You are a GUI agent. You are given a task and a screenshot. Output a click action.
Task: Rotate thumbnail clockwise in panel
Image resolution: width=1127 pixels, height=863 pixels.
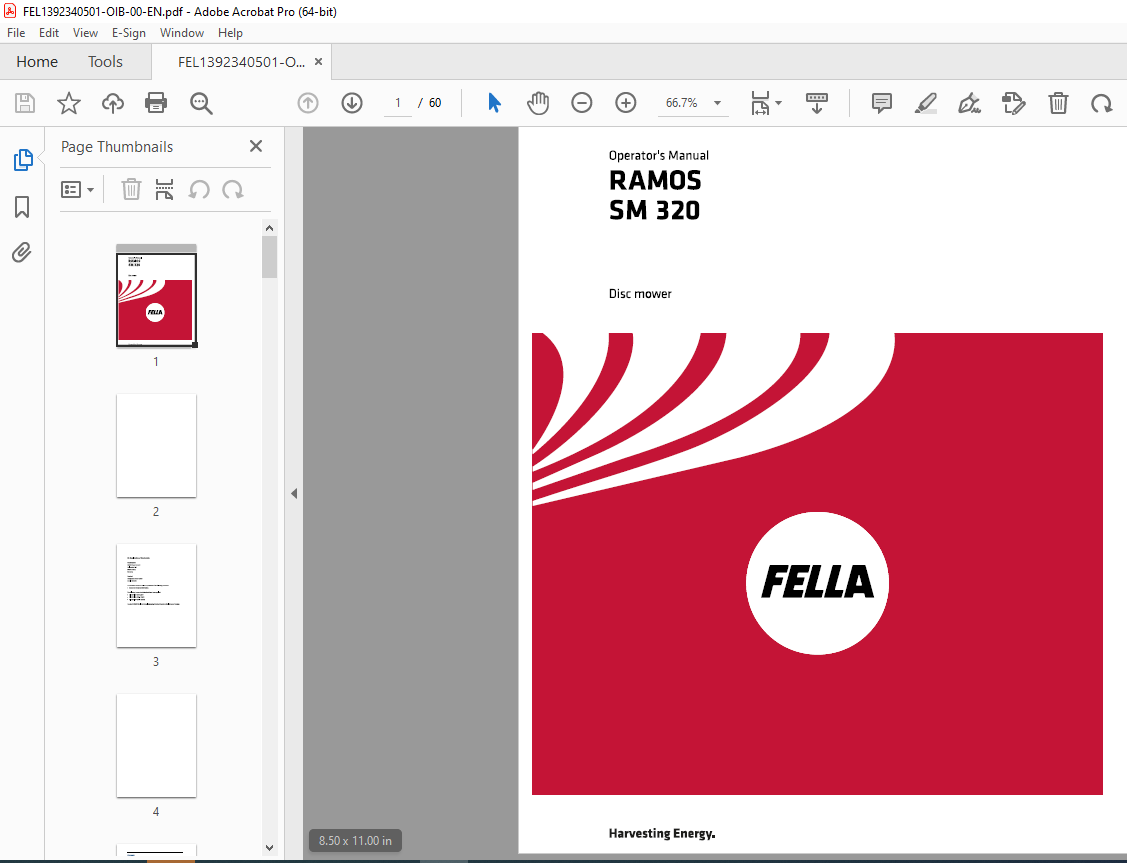pyautogui.click(x=233, y=190)
